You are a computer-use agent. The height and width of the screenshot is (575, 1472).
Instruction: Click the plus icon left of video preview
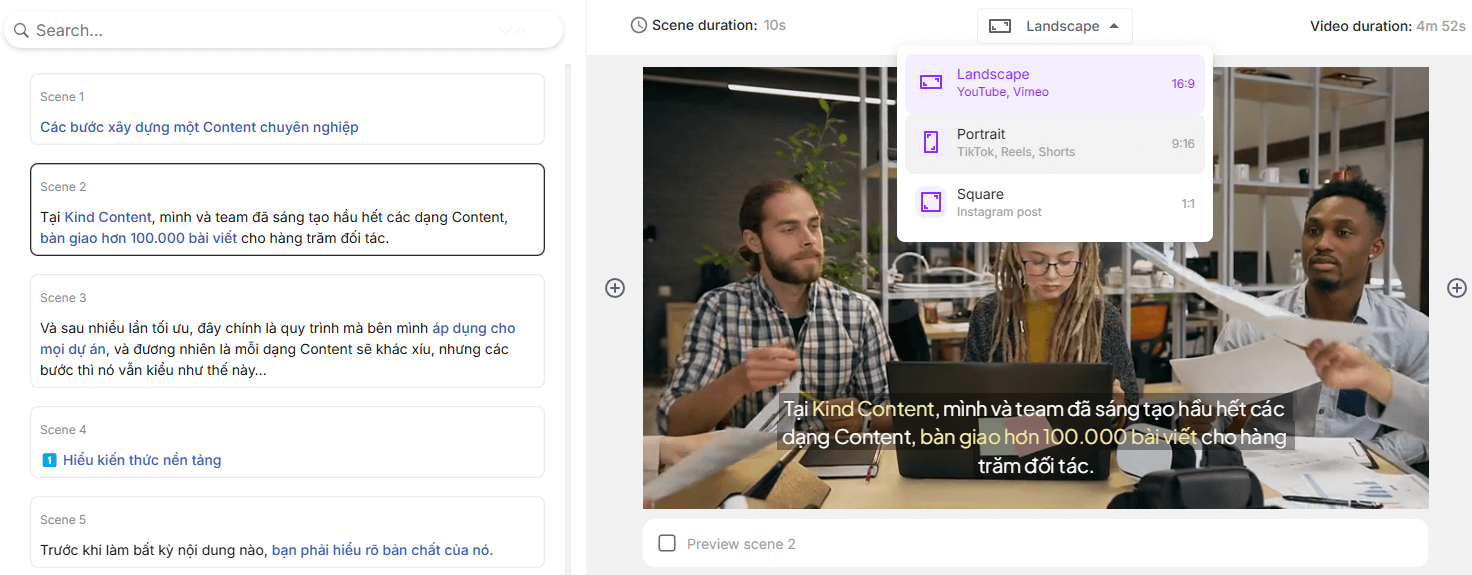[615, 288]
